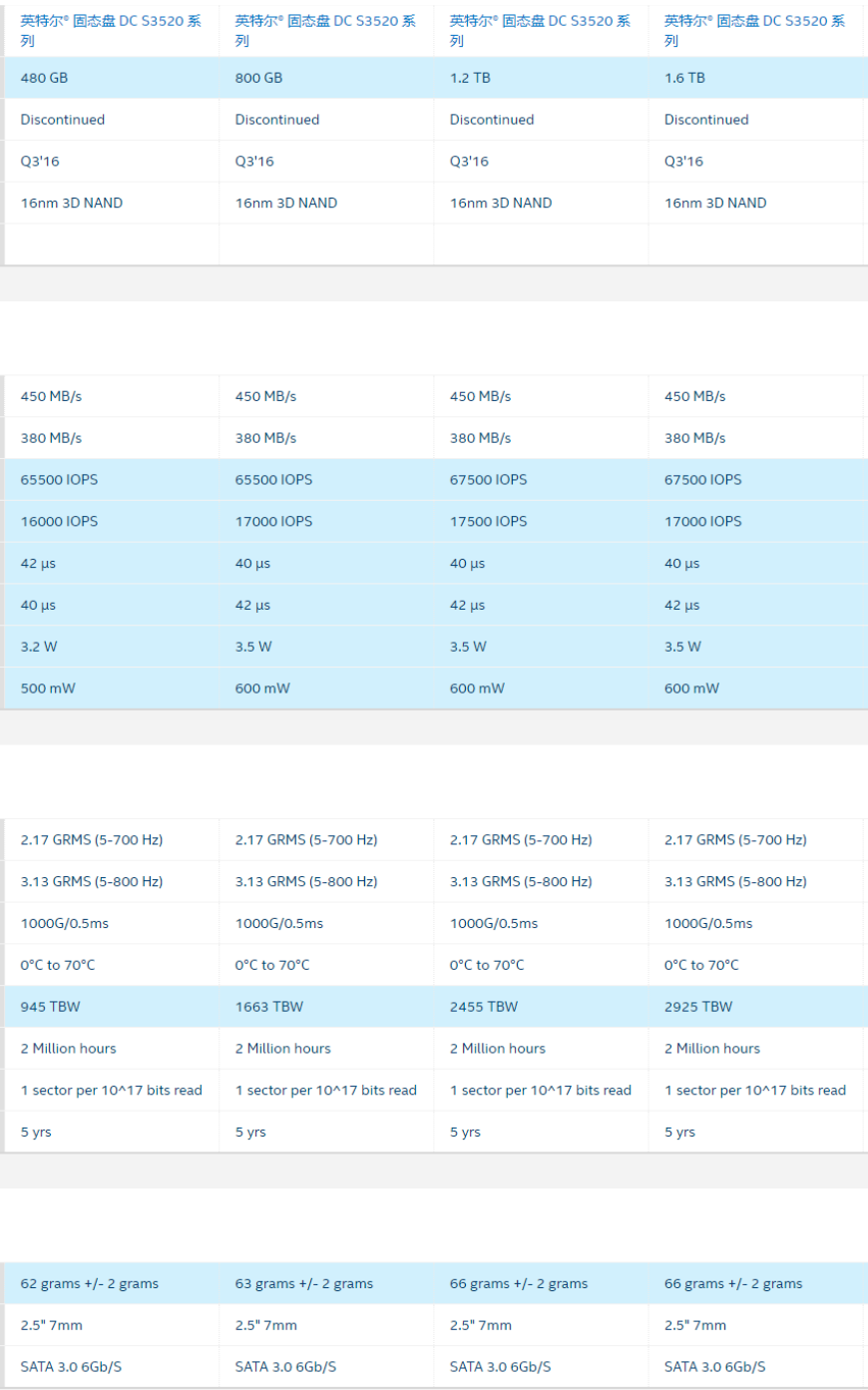
Task: Select Q3'16 in the 800 GB column
Action: [254, 162]
